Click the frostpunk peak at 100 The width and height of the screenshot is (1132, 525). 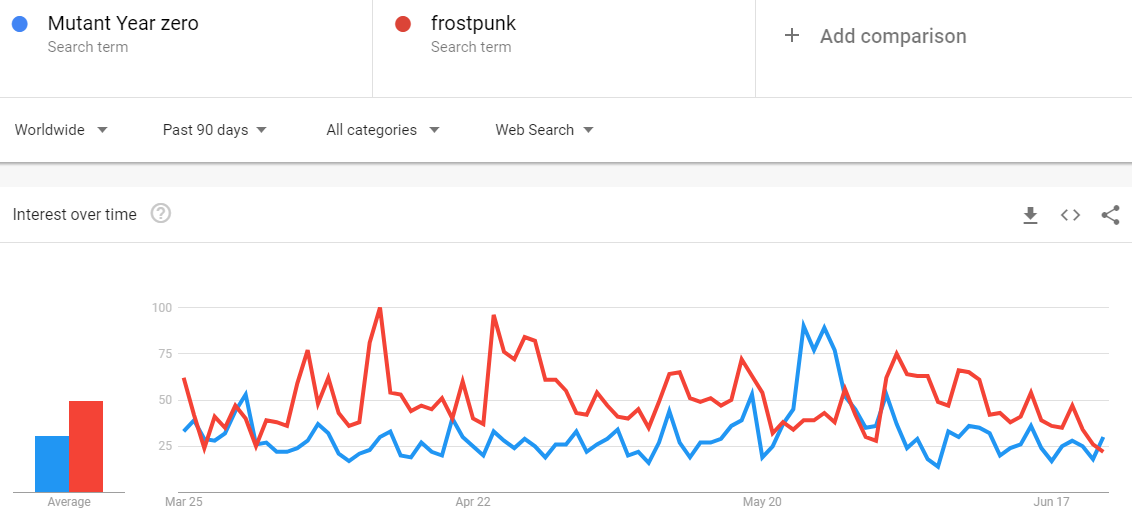pyautogui.click(x=380, y=308)
